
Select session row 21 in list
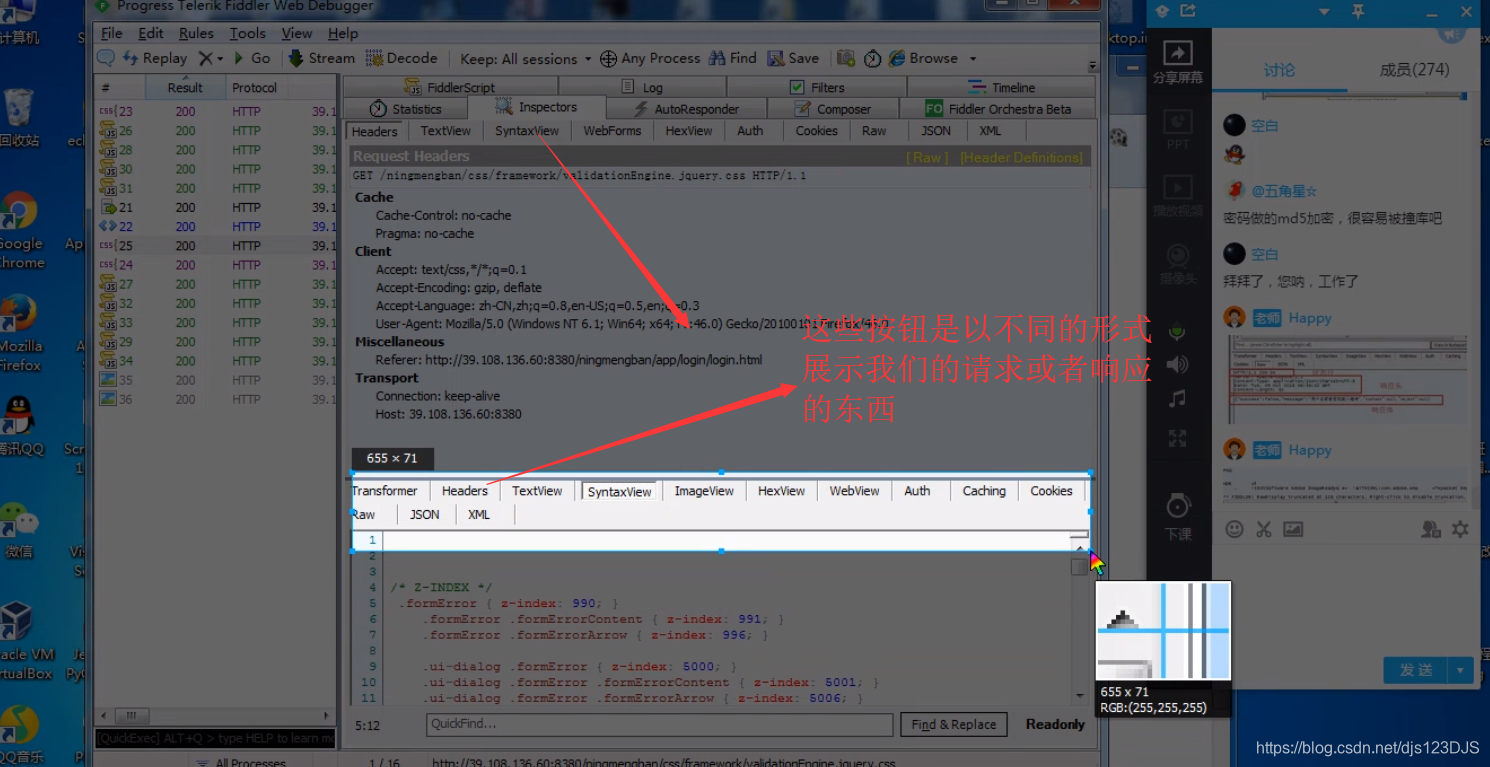click(217, 208)
